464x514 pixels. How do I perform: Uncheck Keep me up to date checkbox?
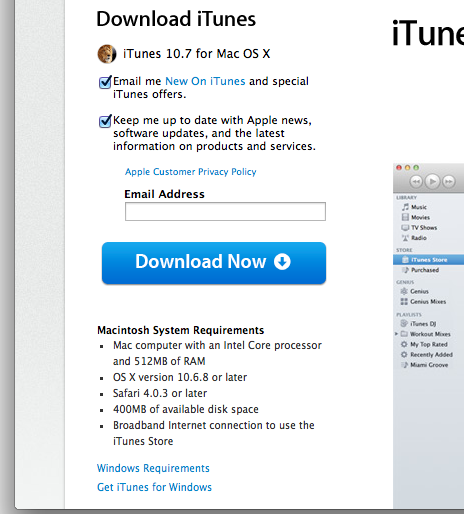105,121
